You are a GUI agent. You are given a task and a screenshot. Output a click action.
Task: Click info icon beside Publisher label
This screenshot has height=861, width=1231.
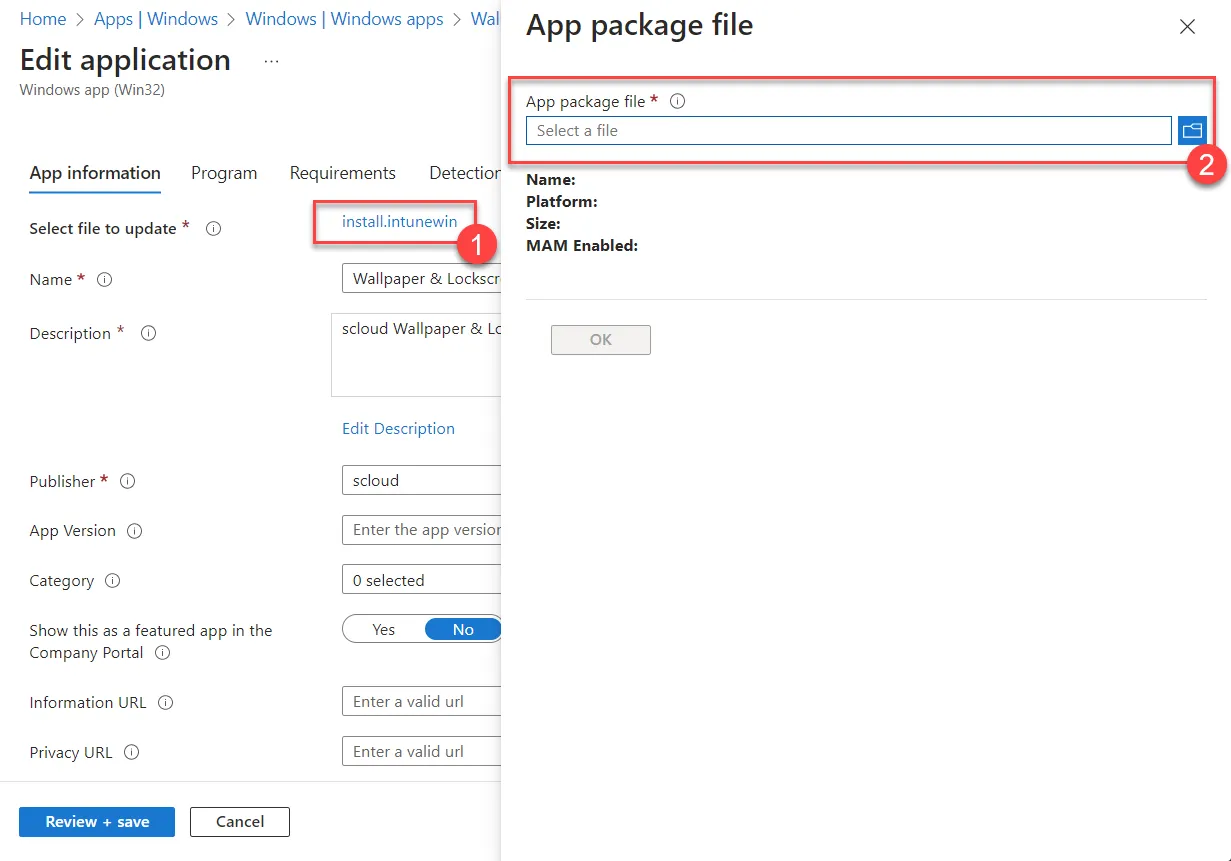[127, 481]
